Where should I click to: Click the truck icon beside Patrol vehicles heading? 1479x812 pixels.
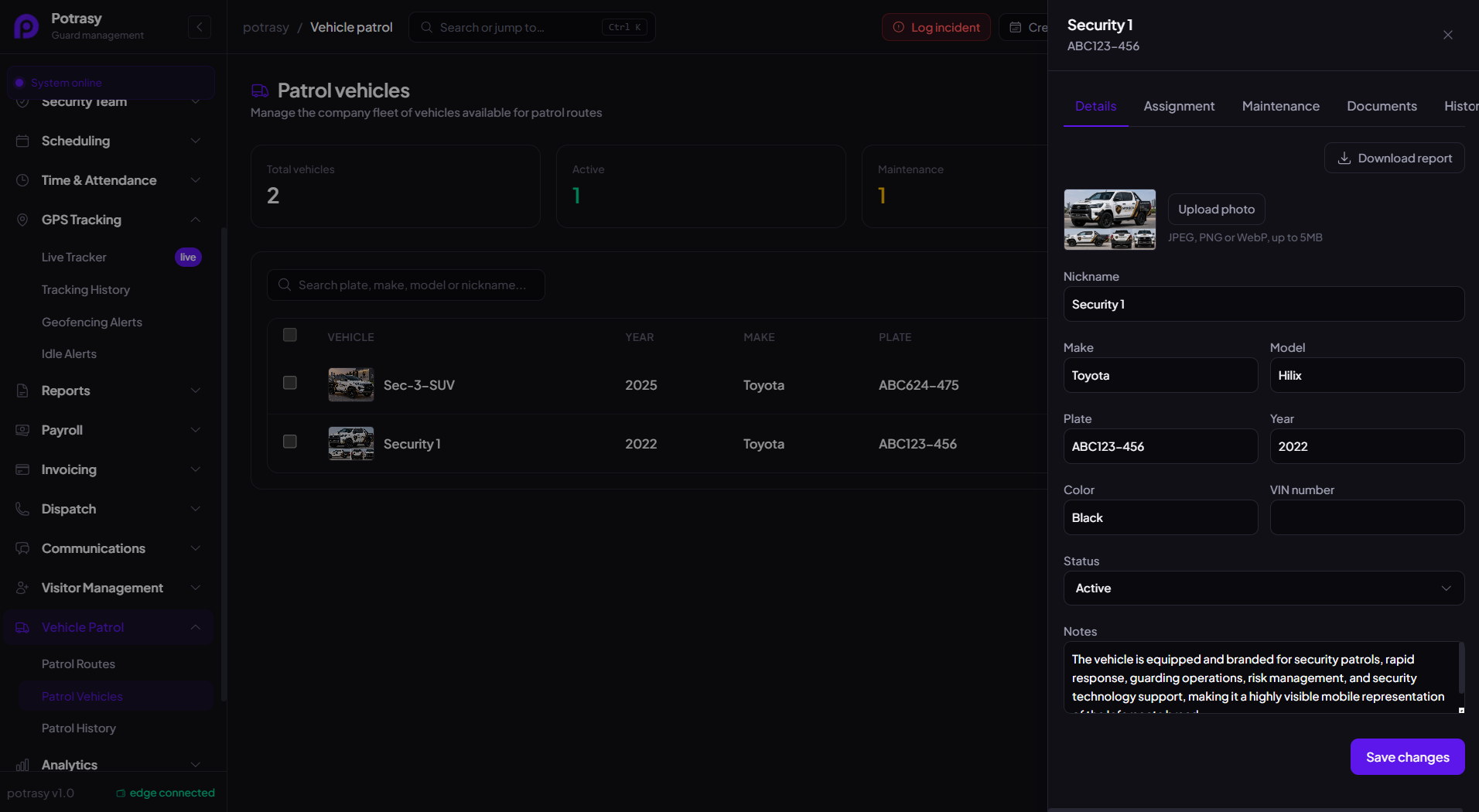click(260, 91)
